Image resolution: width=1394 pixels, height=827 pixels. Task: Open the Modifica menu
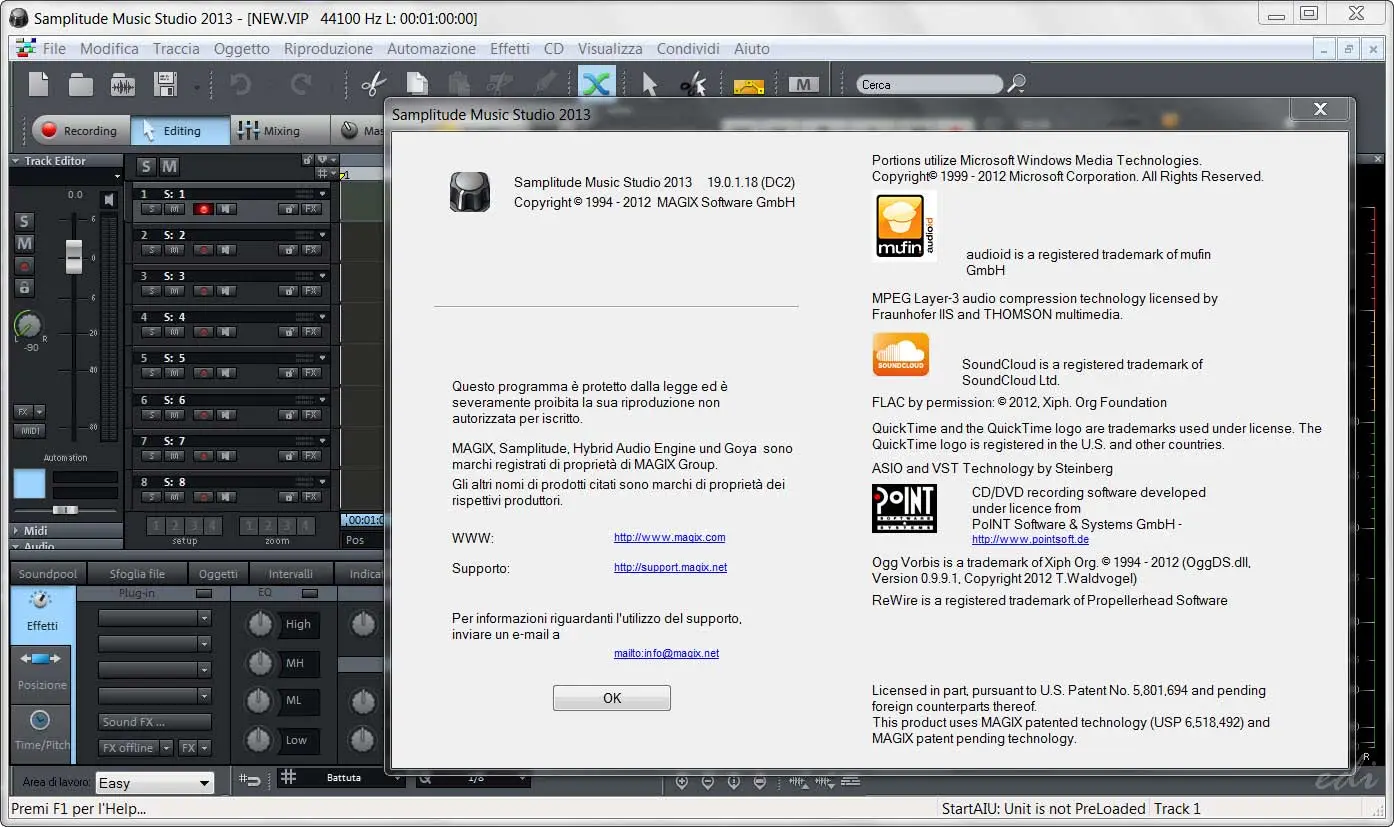(x=109, y=48)
